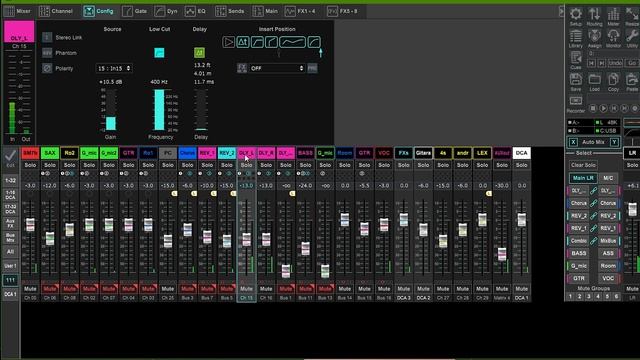
Task: Click the PRE button next to insert dropdown
Action: click(x=312, y=68)
